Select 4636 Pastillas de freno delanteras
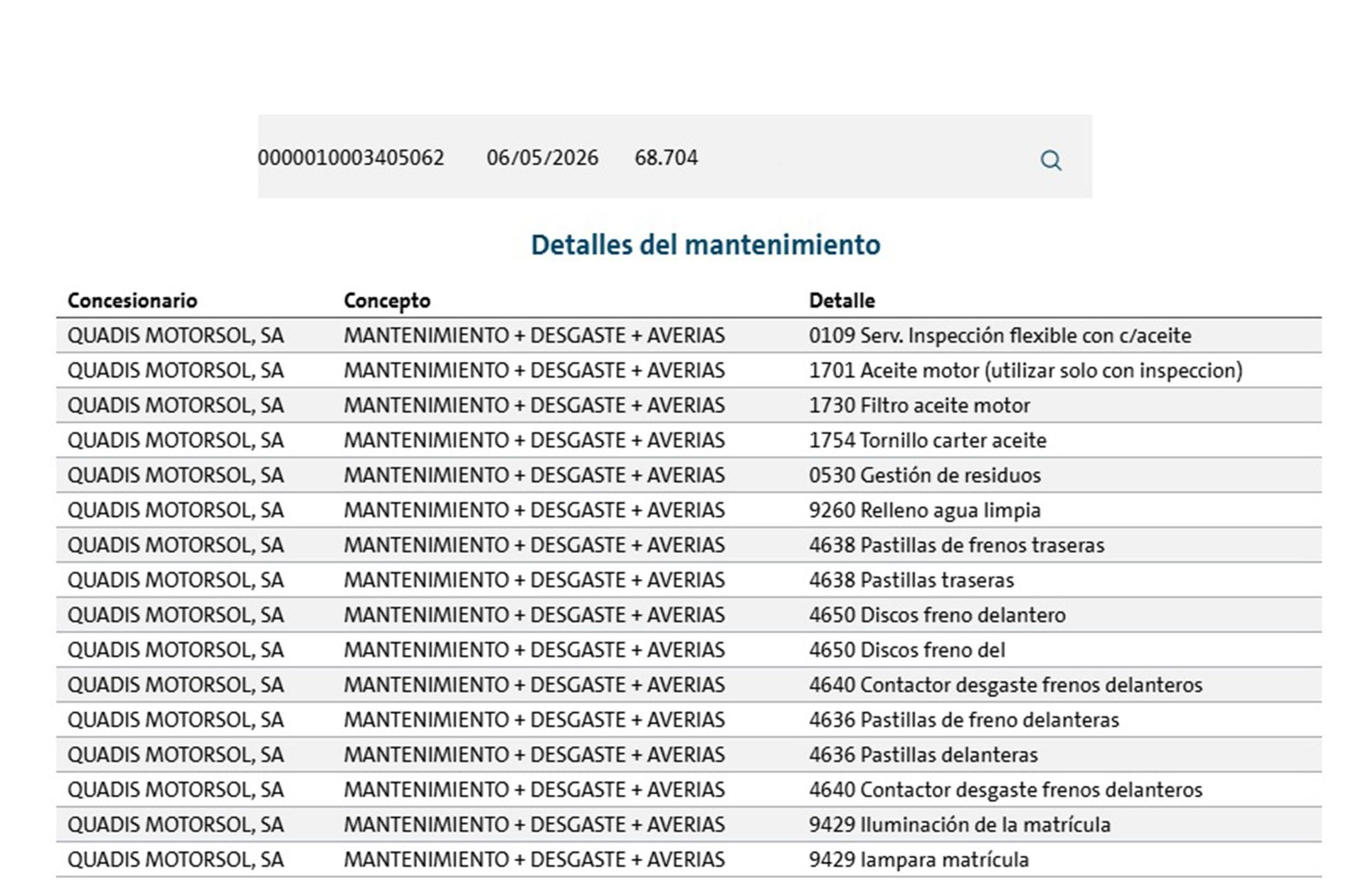The height and width of the screenshot is (896, 1366). (x=963, y=720)
